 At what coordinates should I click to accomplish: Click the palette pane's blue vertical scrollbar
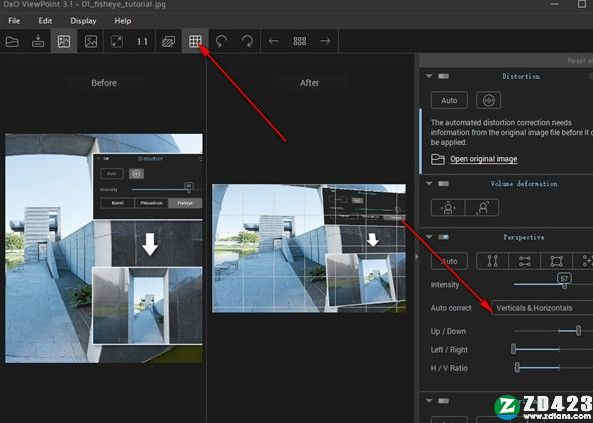[421, 141]
